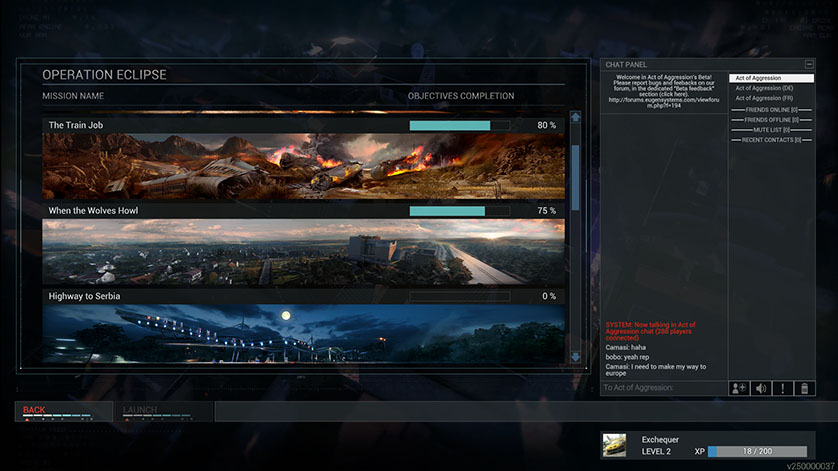Click the Exchequer player avatar icon
838x471 pixels.
[x=614, y=445]
